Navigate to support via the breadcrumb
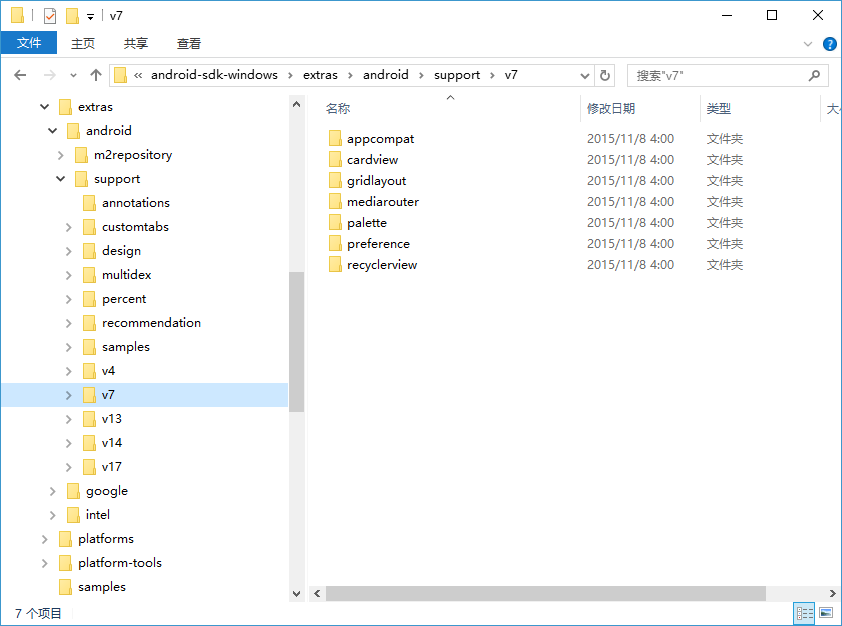The height and width of the screenshot is (626, 842). [457, 74]
